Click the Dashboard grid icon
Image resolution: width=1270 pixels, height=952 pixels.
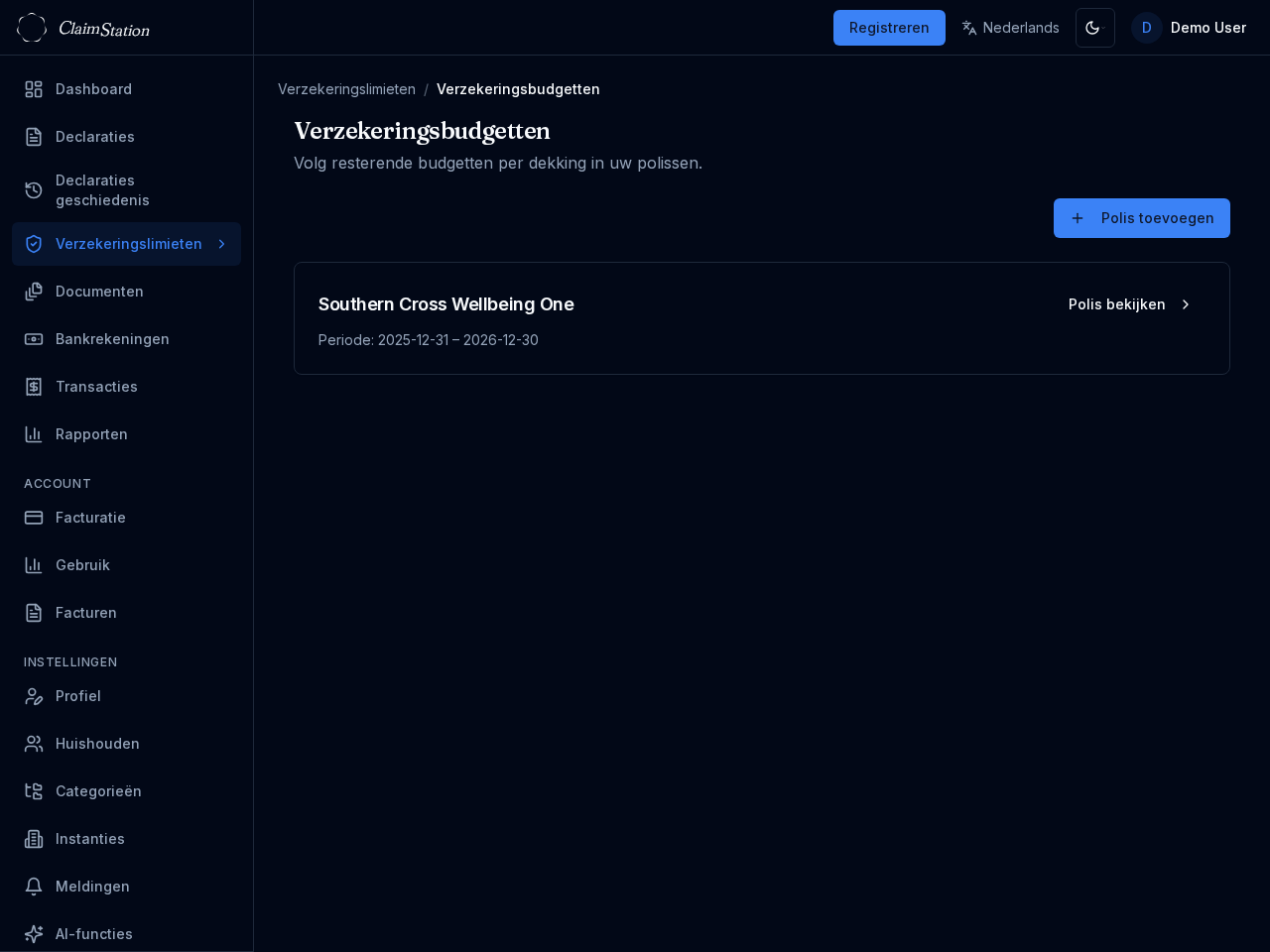click(x=34, y=89)
